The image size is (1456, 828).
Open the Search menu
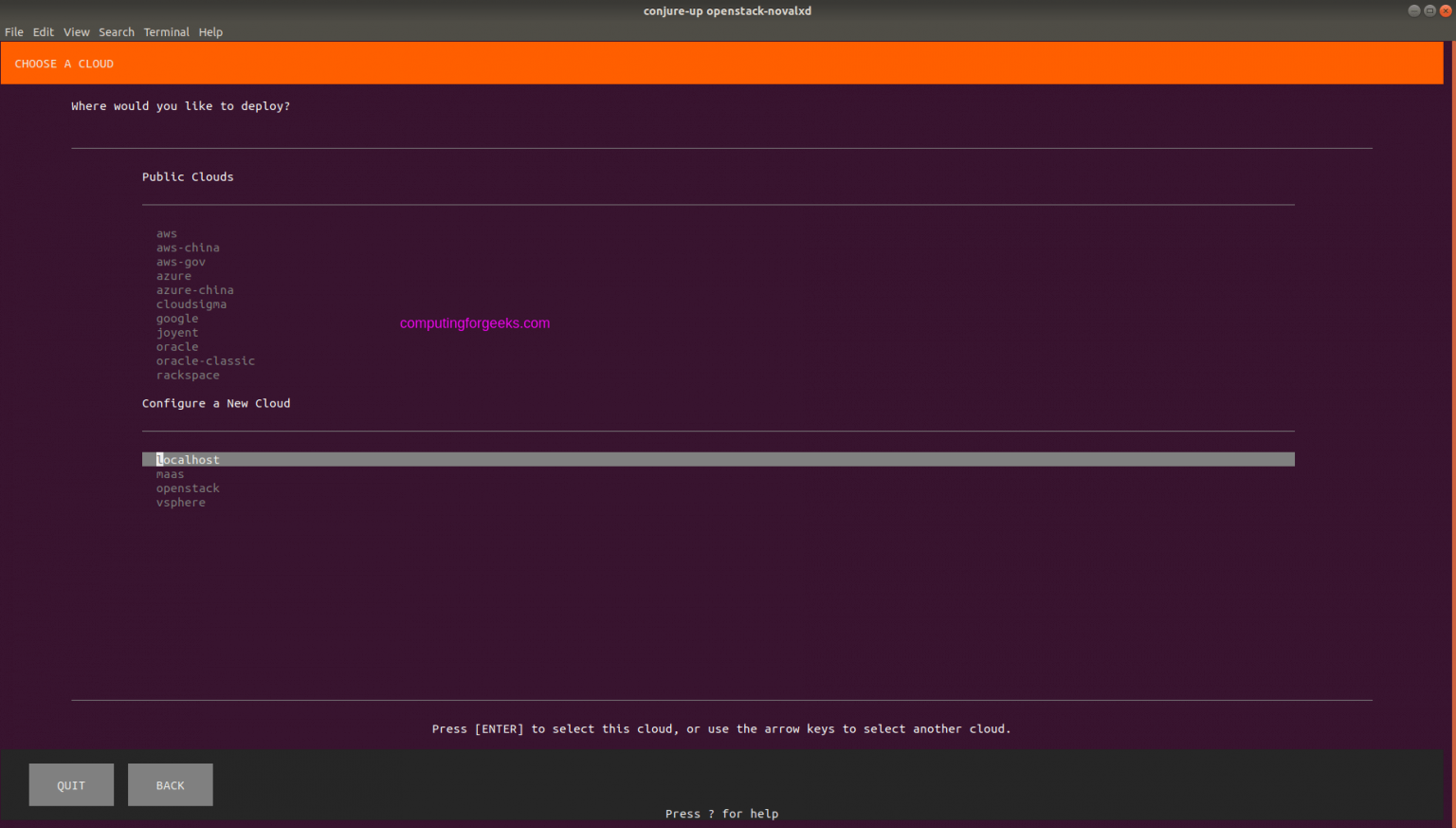117,31
